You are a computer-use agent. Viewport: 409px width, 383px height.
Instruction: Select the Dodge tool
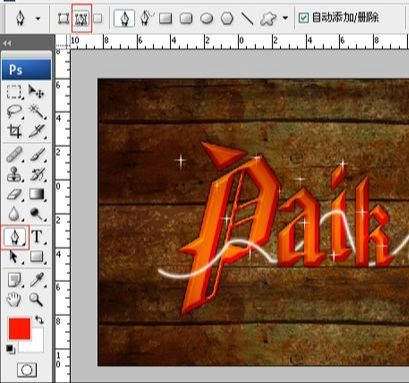[37, 214]
